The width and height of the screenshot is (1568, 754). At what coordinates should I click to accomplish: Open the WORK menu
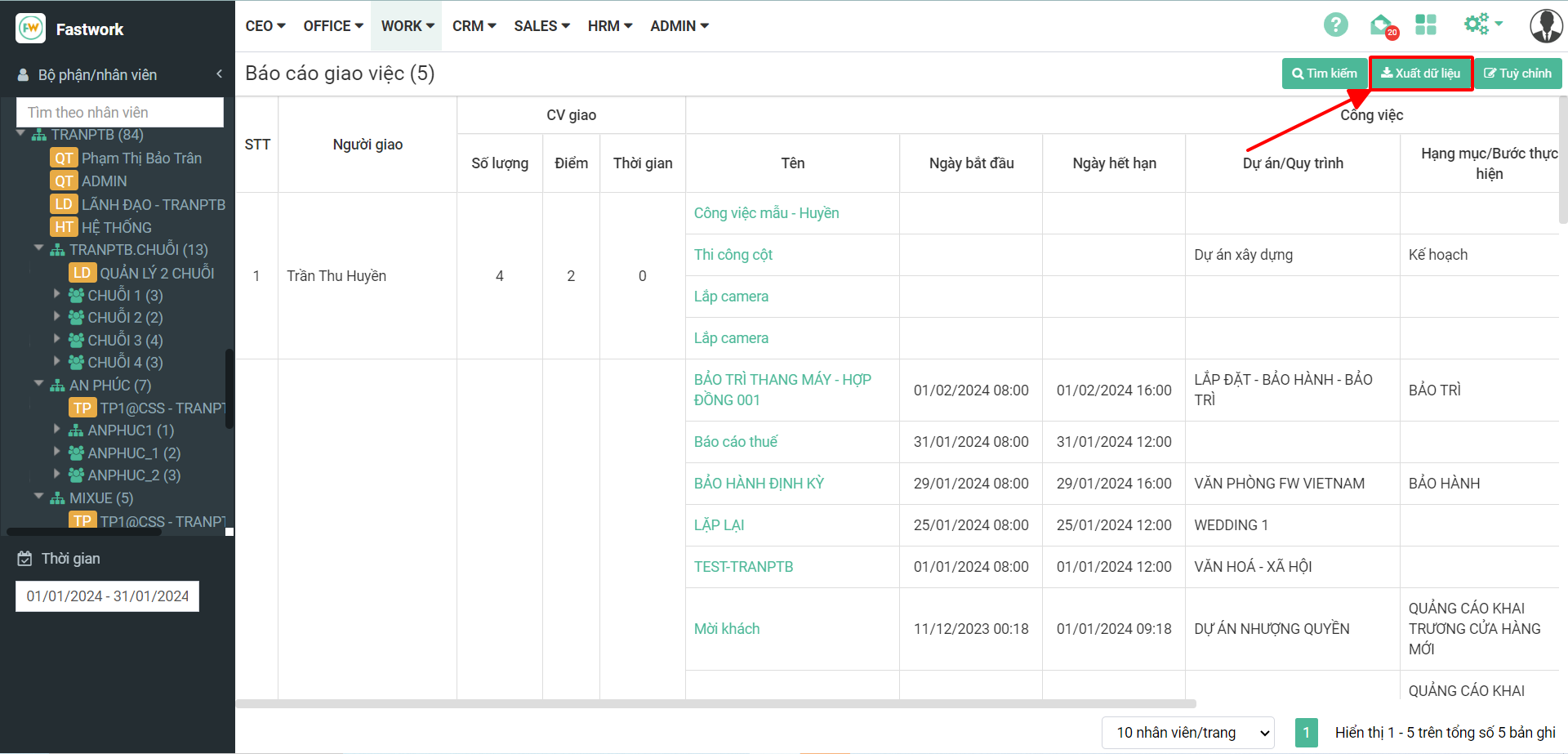tap(407, 26)
